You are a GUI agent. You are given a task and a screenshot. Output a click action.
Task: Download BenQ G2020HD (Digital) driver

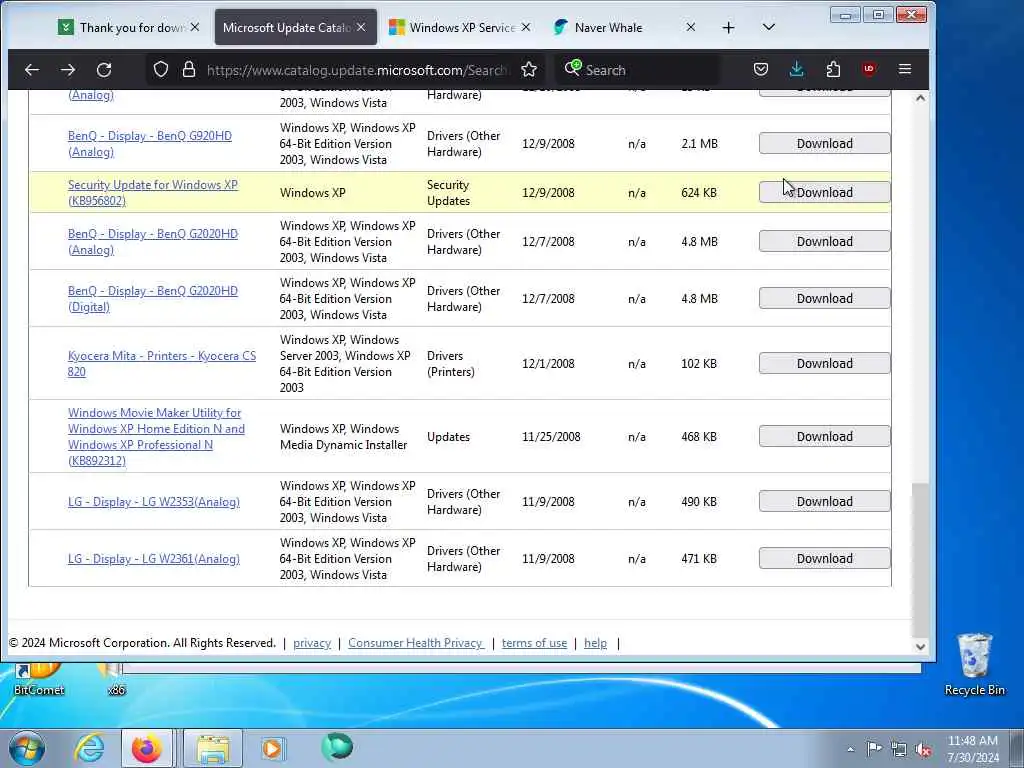click(x=824, y=298)
